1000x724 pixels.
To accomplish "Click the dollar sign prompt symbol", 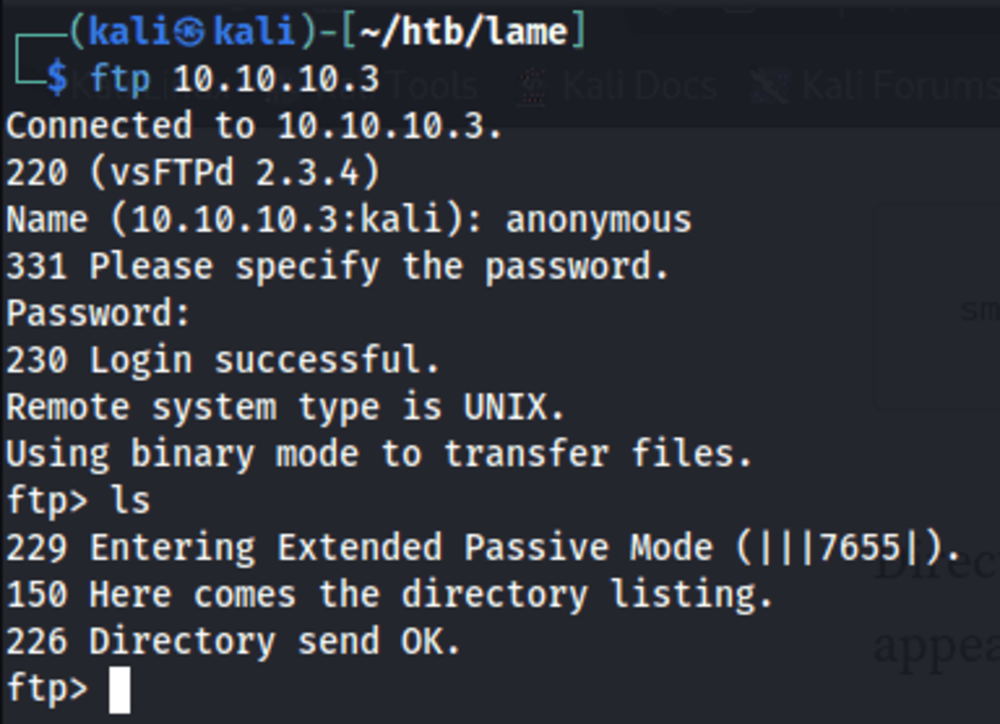I will [x=57, y=78].
